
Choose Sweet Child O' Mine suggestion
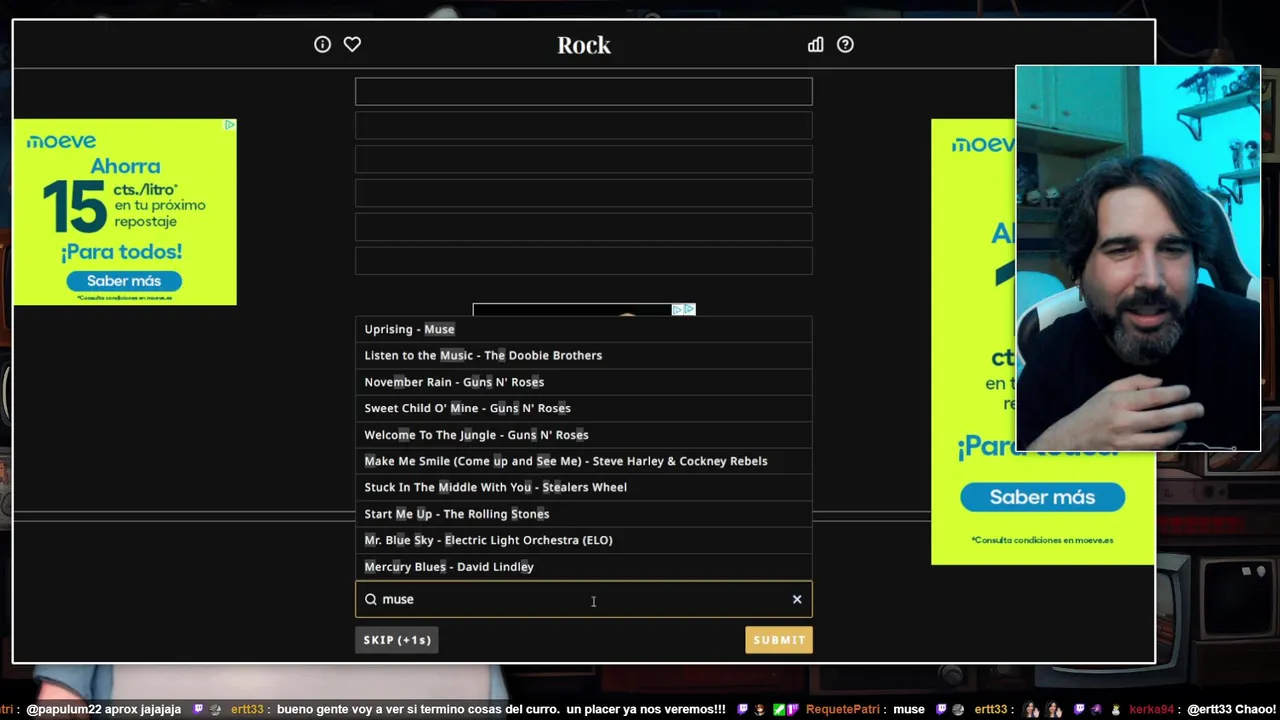point(584,408)
